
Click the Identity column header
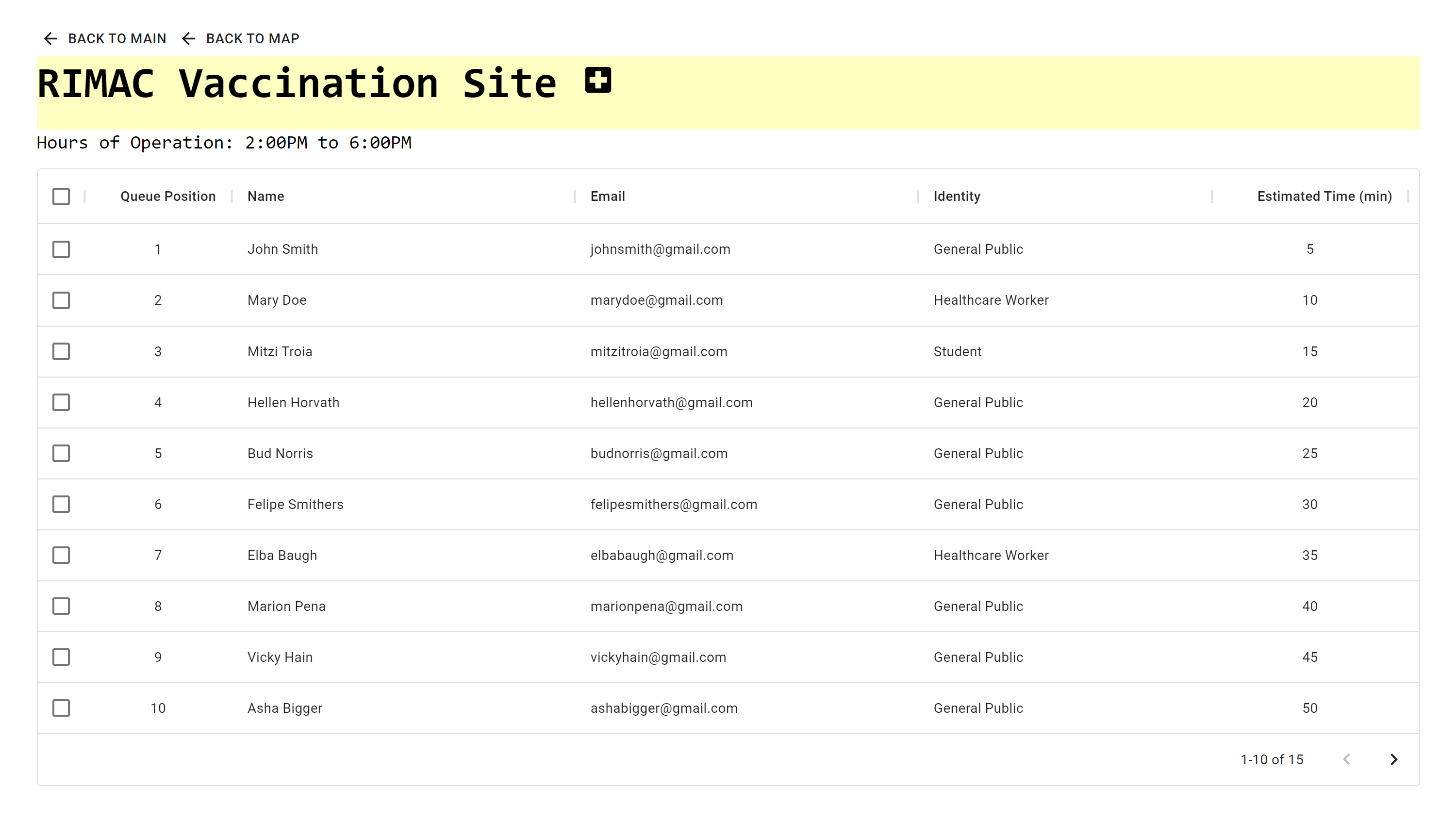click(x=956, y=197)
